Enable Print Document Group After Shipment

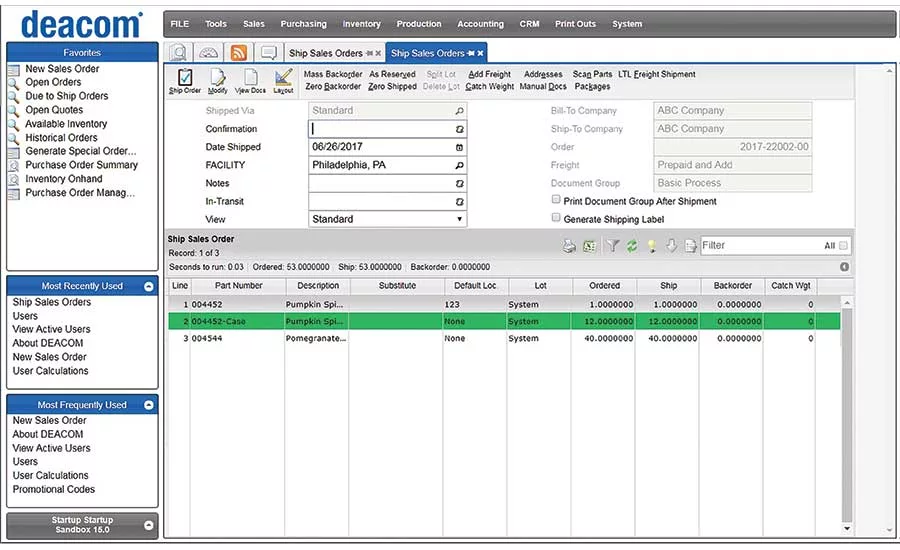point(556,199)
